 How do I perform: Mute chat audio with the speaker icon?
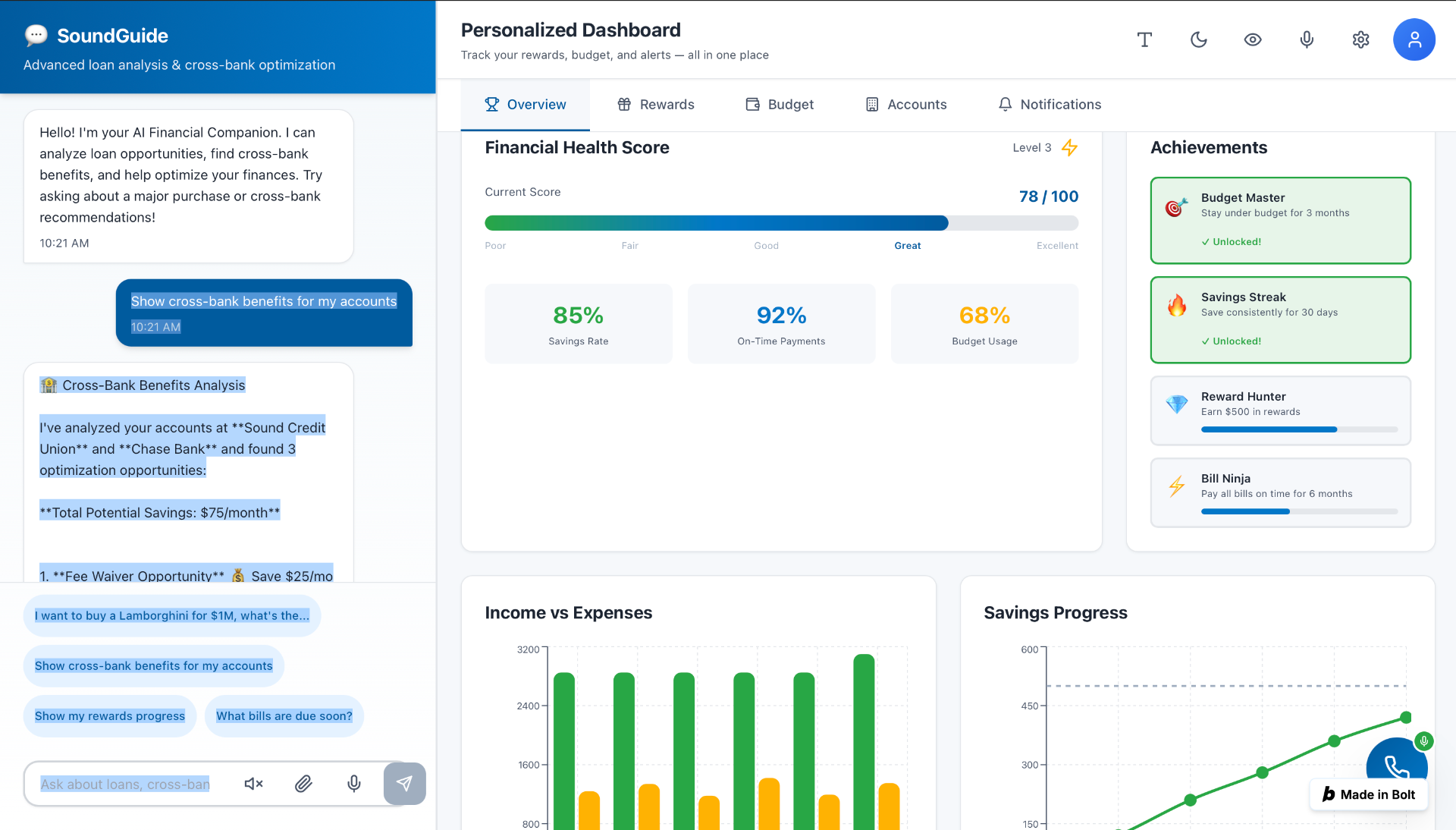coord(253,784)
